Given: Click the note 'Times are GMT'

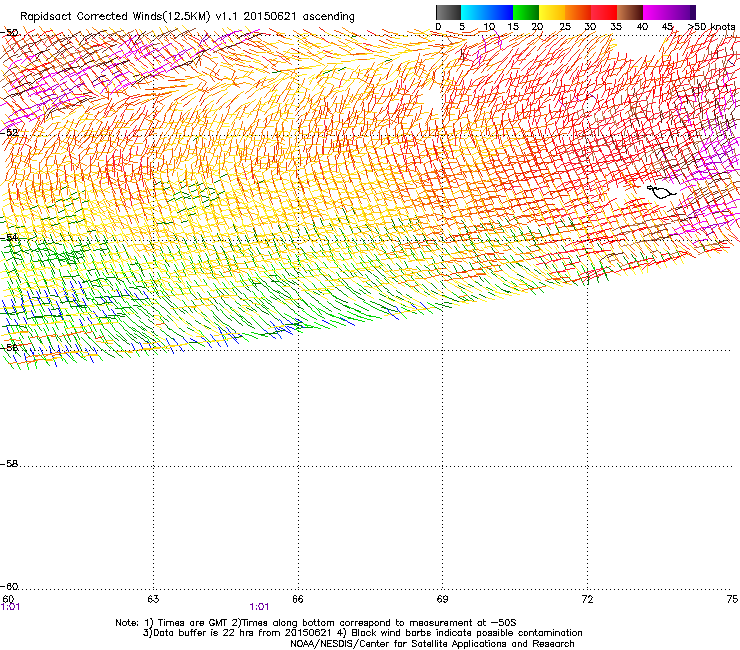Looking at the screenshot, I should coord(193,623).
